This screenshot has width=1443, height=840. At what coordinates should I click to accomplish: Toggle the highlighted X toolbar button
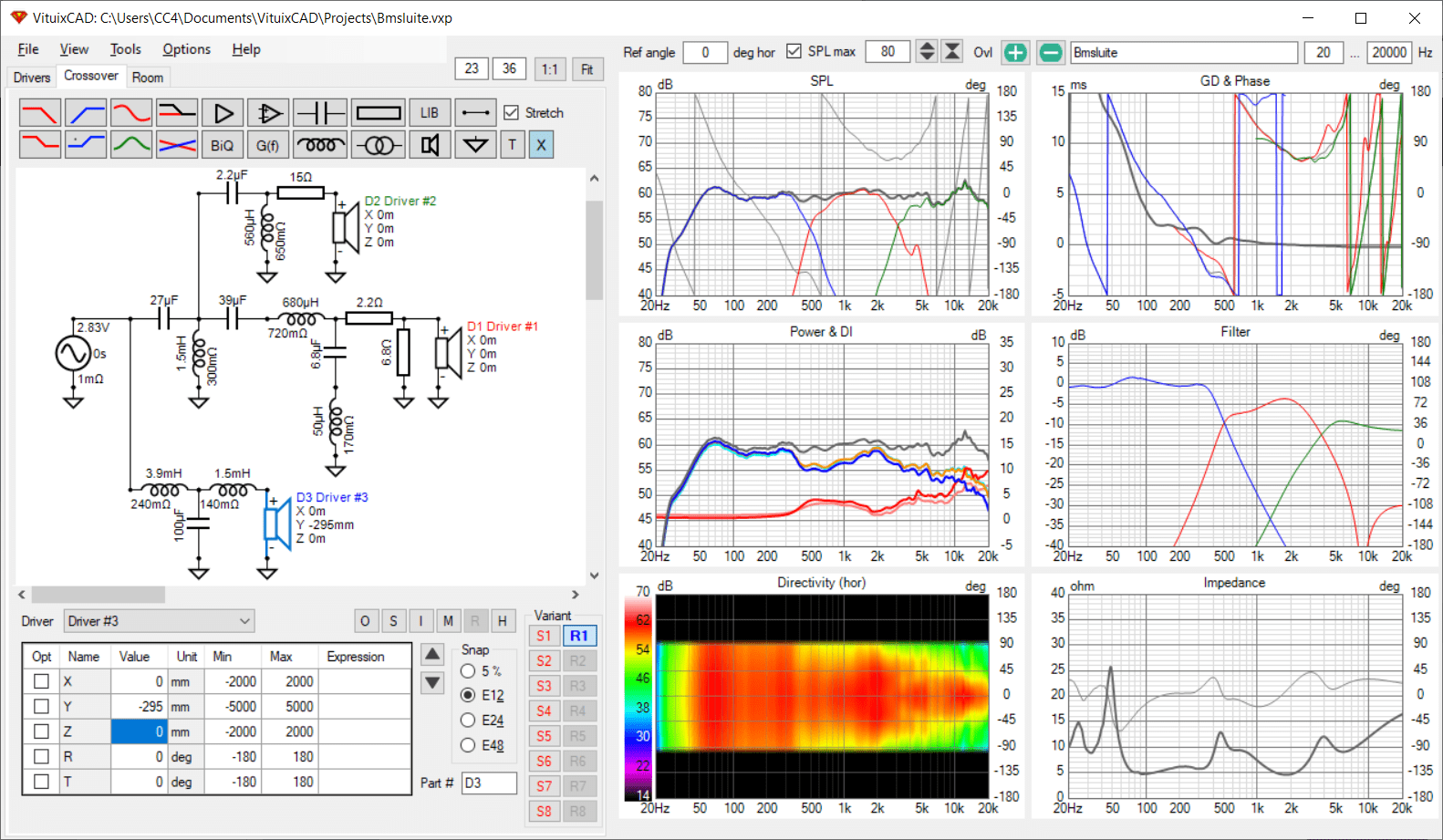(x=541, y=144)
